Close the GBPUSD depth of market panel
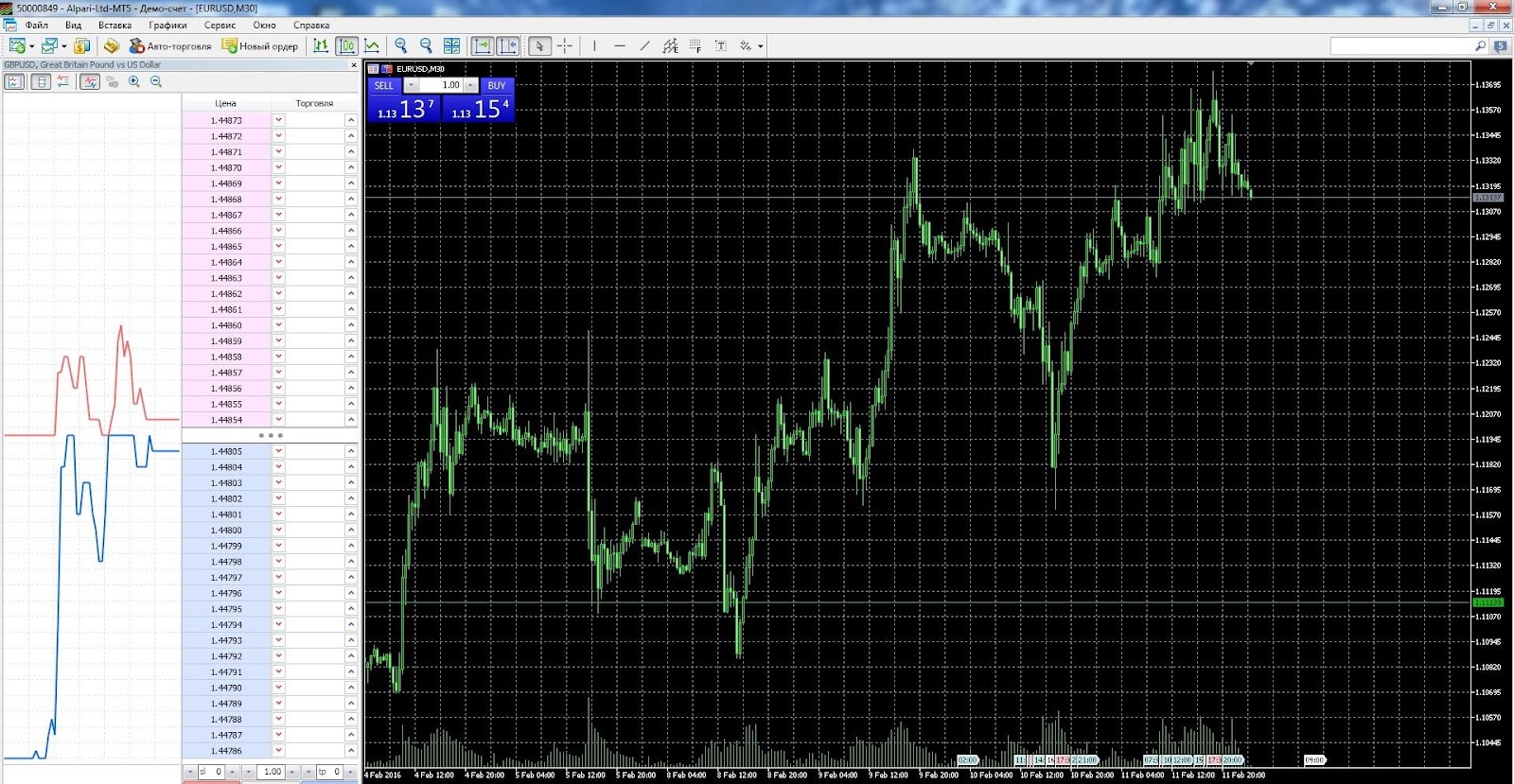1514x784 pixels. [354, 65]
